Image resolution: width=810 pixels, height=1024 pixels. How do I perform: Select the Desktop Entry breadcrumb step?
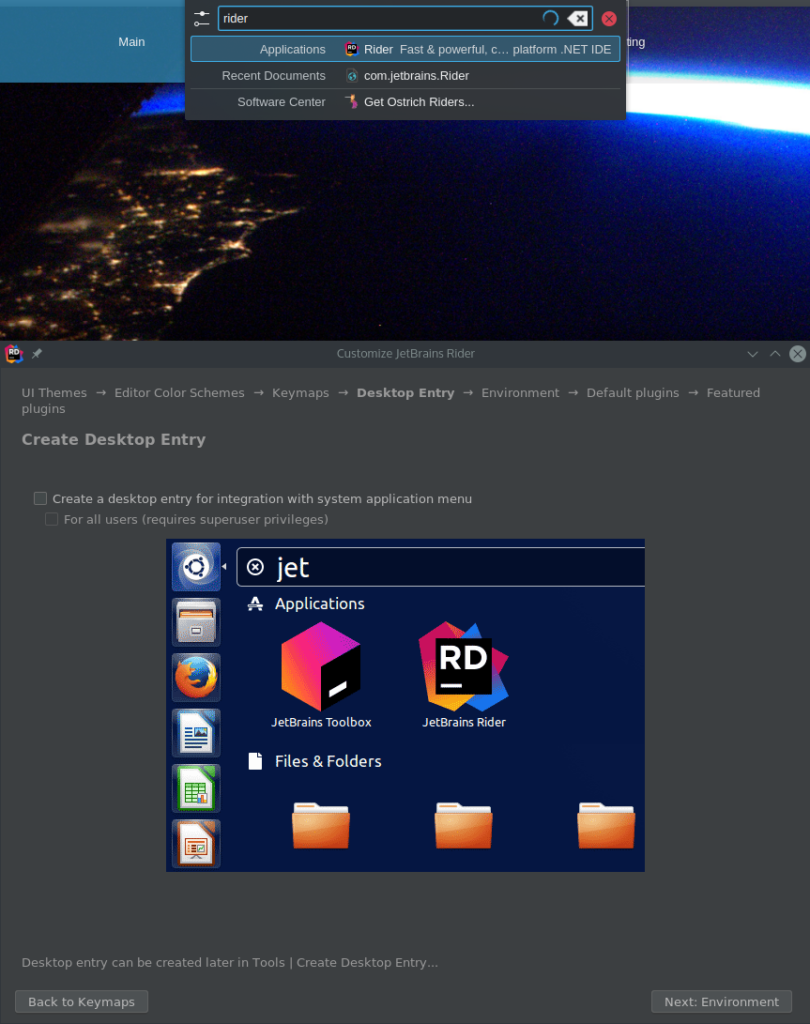pos(405,392)
